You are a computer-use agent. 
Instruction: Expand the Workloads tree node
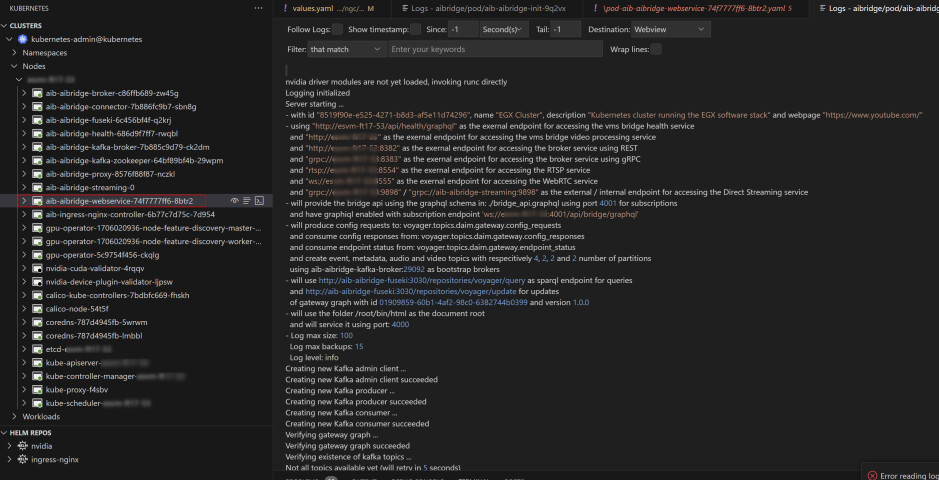(13, 416)
